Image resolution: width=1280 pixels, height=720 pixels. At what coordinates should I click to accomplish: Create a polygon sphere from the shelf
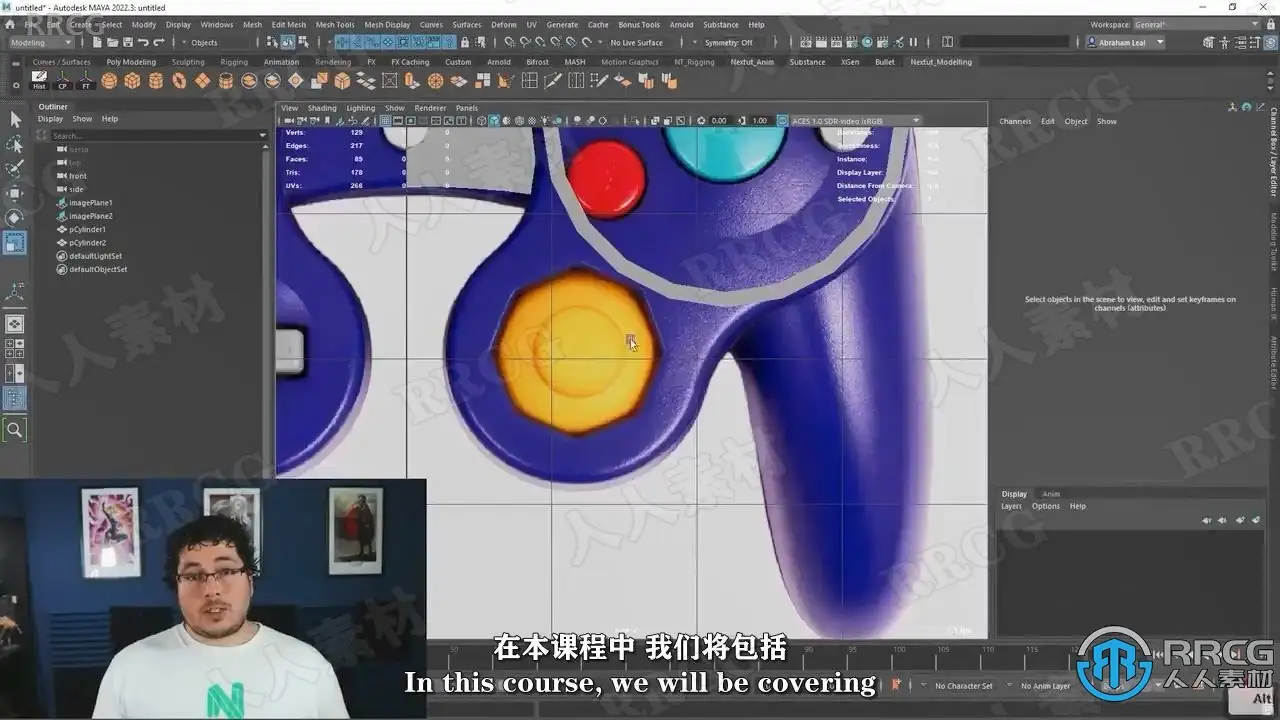coord(109,81)
